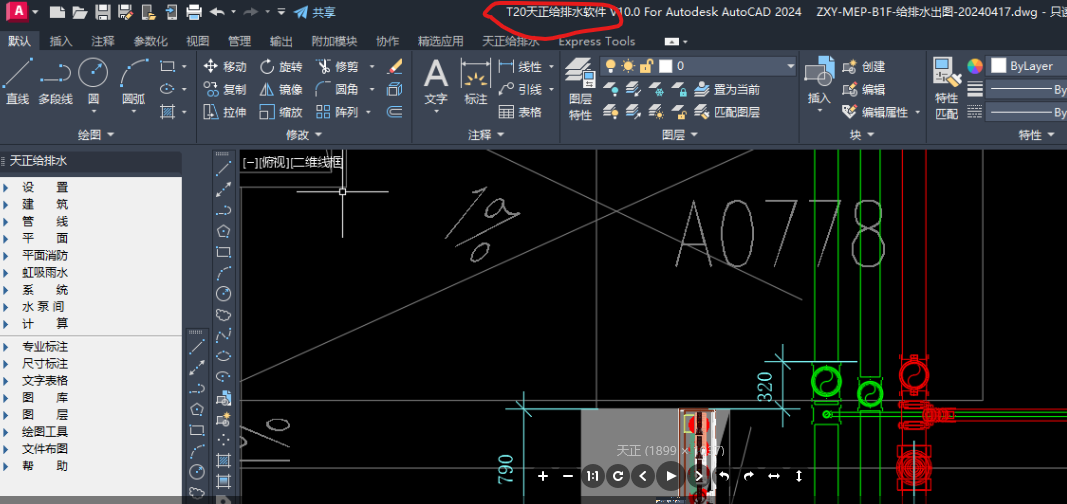The height and width of the screenshot is (504, 1067).
Task: Open the layer 0 dropdown list
Action: tap(790, 66)
